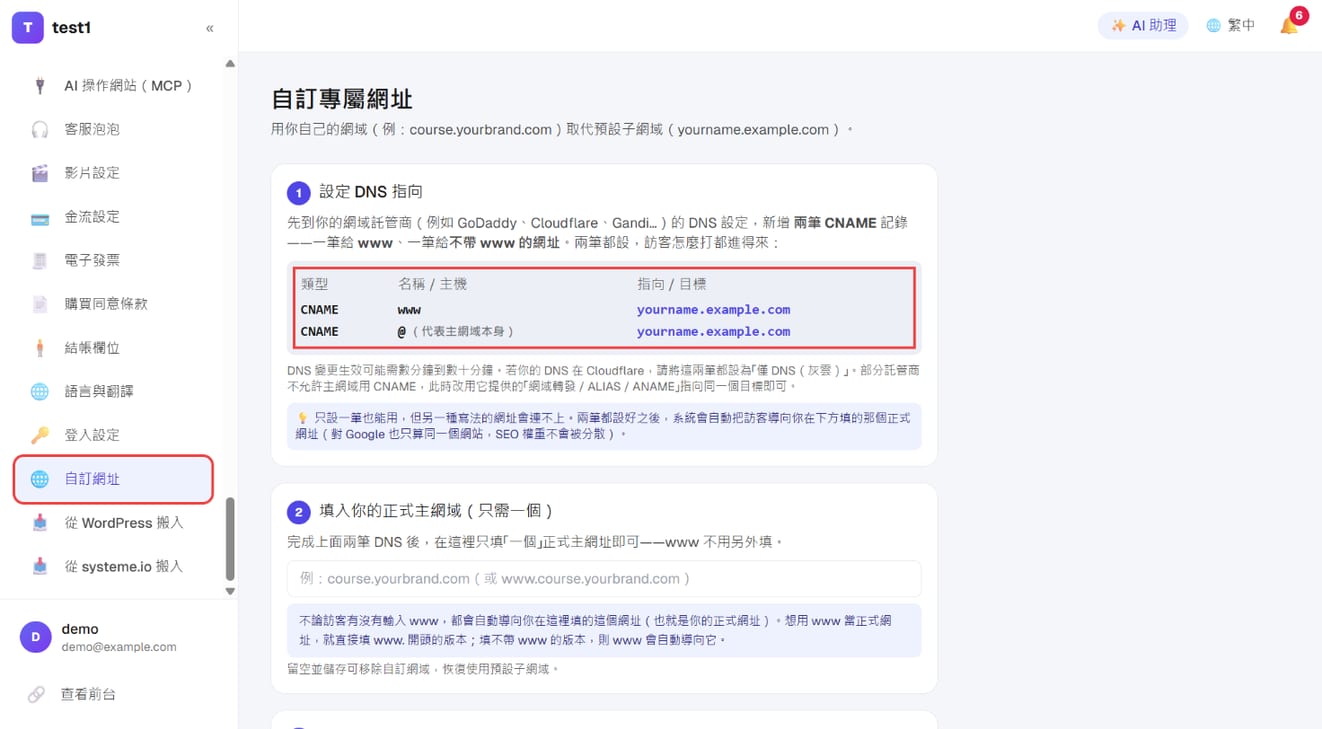Click the sidebar scroll up arrow
This screenshot has height=729, width=1322.
(x=230, y=64)
